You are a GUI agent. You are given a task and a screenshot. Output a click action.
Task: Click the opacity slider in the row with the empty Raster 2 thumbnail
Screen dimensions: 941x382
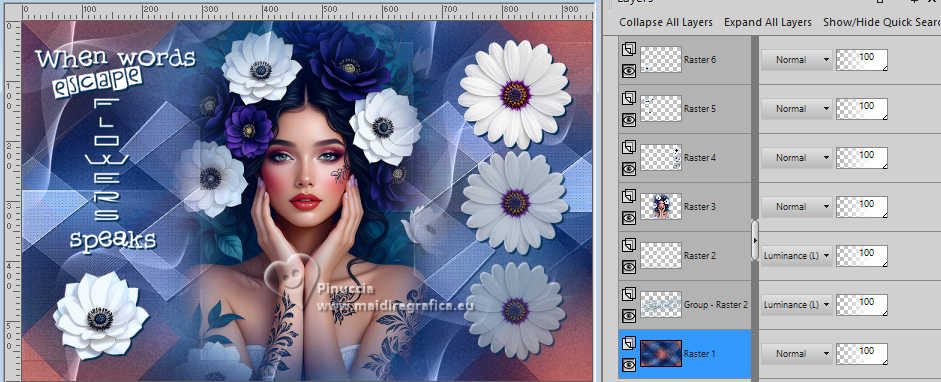coord(862,255)
